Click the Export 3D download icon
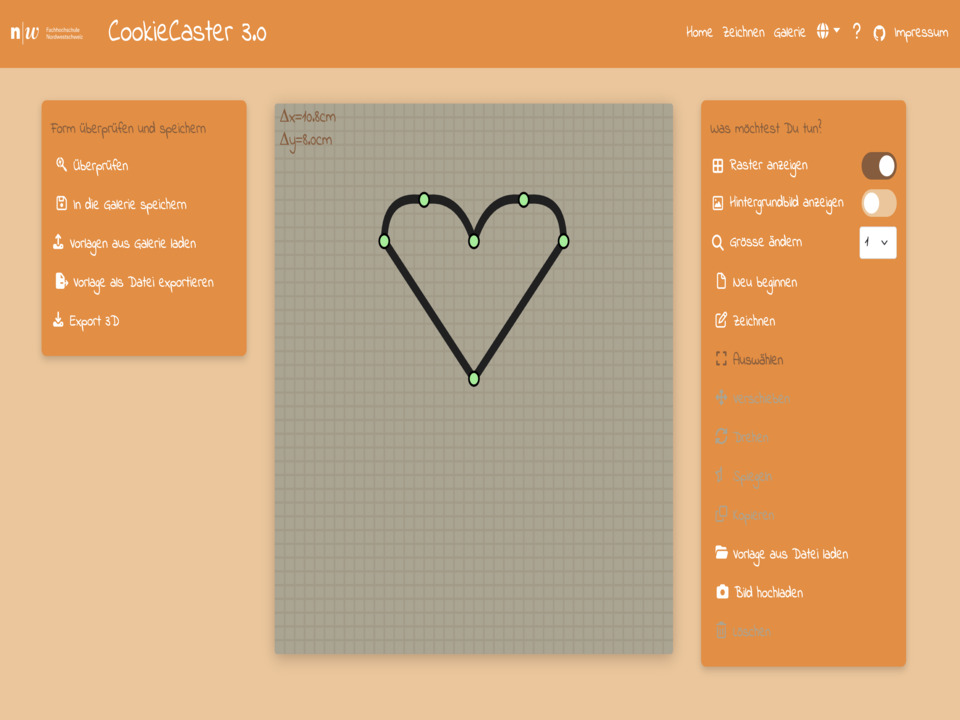This screenshot has width=960, height=720. [58, 320]
